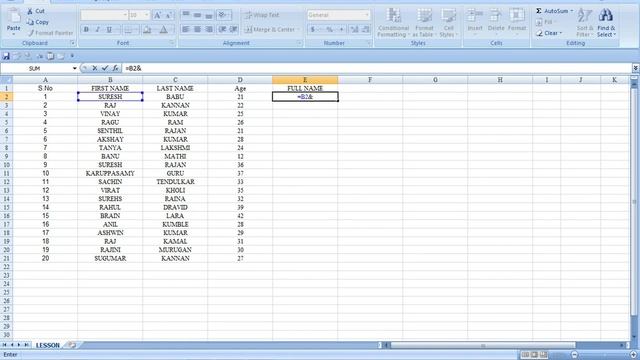Click the Increase Font Size icon
The height and width of the screenshot is (360, 640).
pyautogui.click(x=157, y=16)
